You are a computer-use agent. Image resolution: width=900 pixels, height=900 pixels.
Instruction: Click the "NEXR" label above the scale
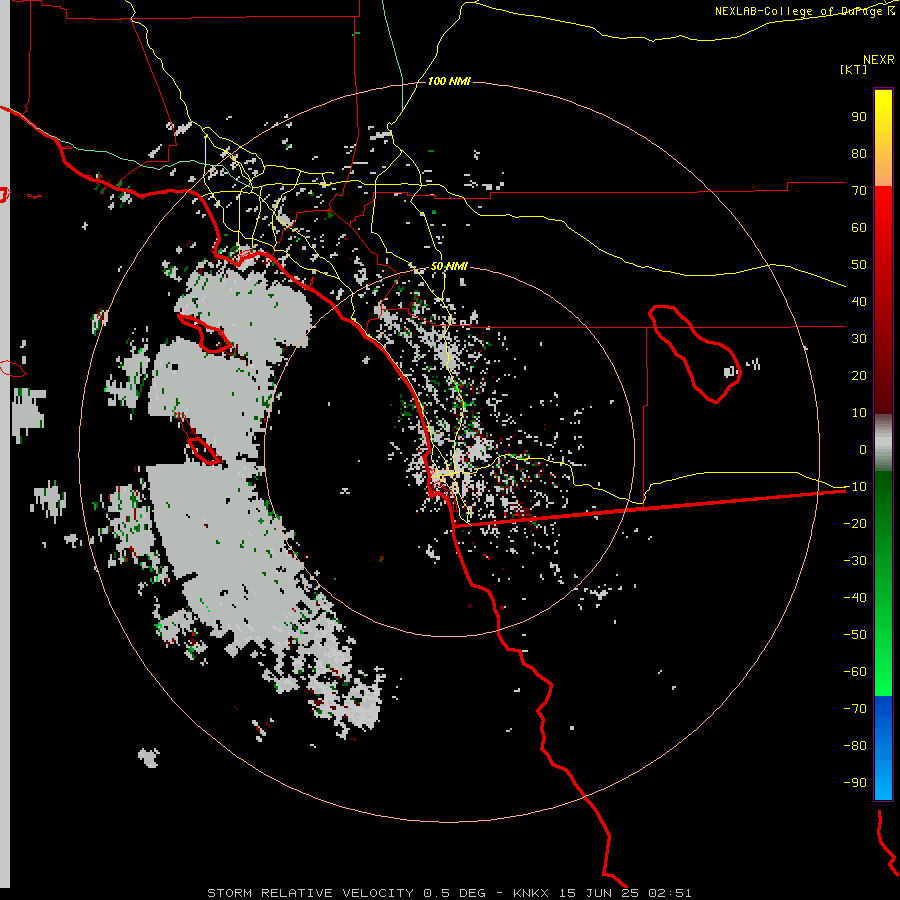879,60
